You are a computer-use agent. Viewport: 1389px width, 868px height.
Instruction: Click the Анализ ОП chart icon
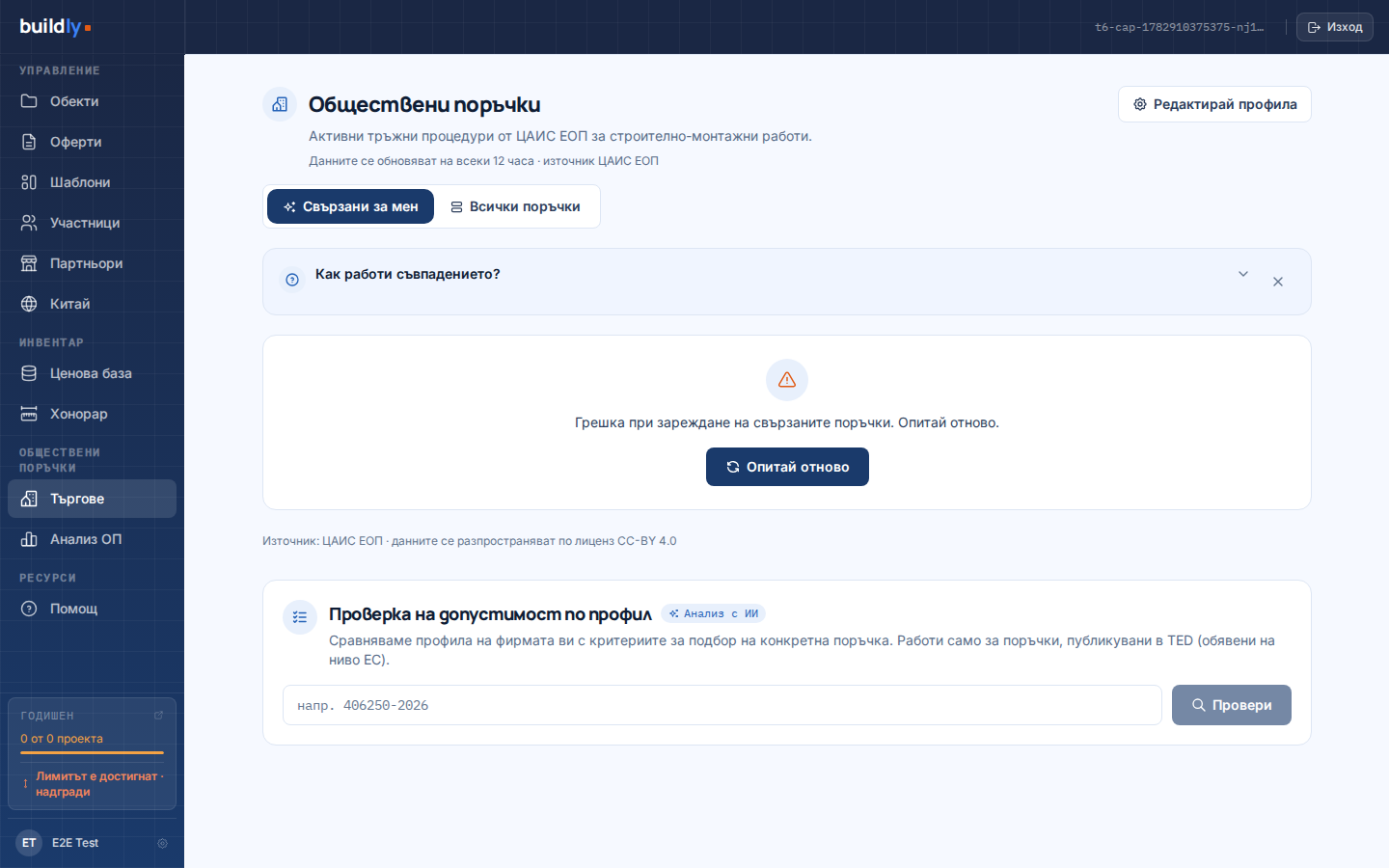click(29, 539)
